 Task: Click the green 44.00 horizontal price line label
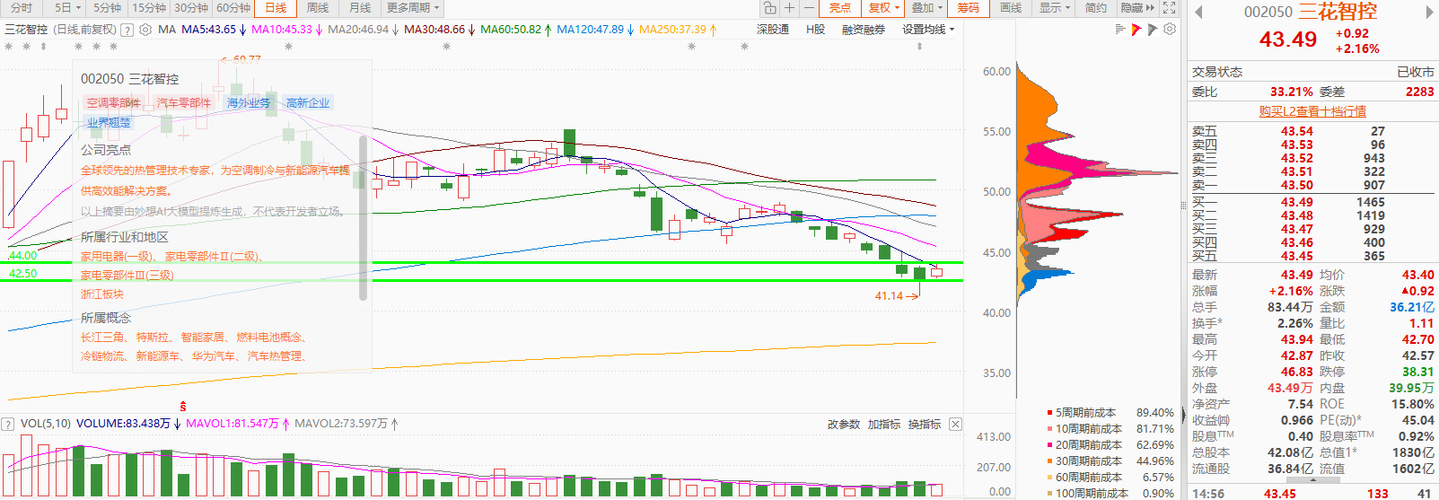tap(23, 256)
